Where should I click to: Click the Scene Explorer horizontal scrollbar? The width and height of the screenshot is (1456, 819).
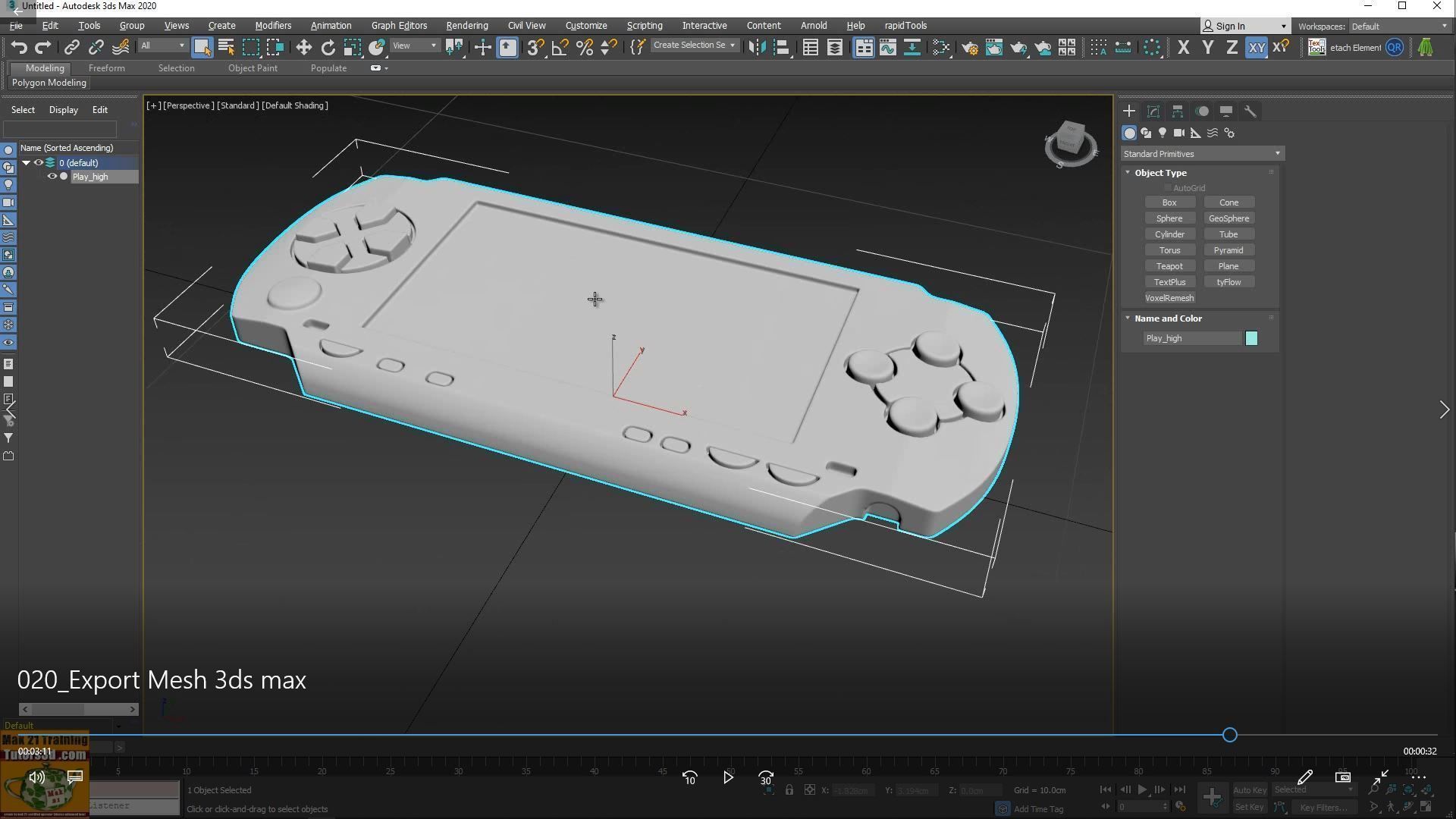tap(78, 710)
